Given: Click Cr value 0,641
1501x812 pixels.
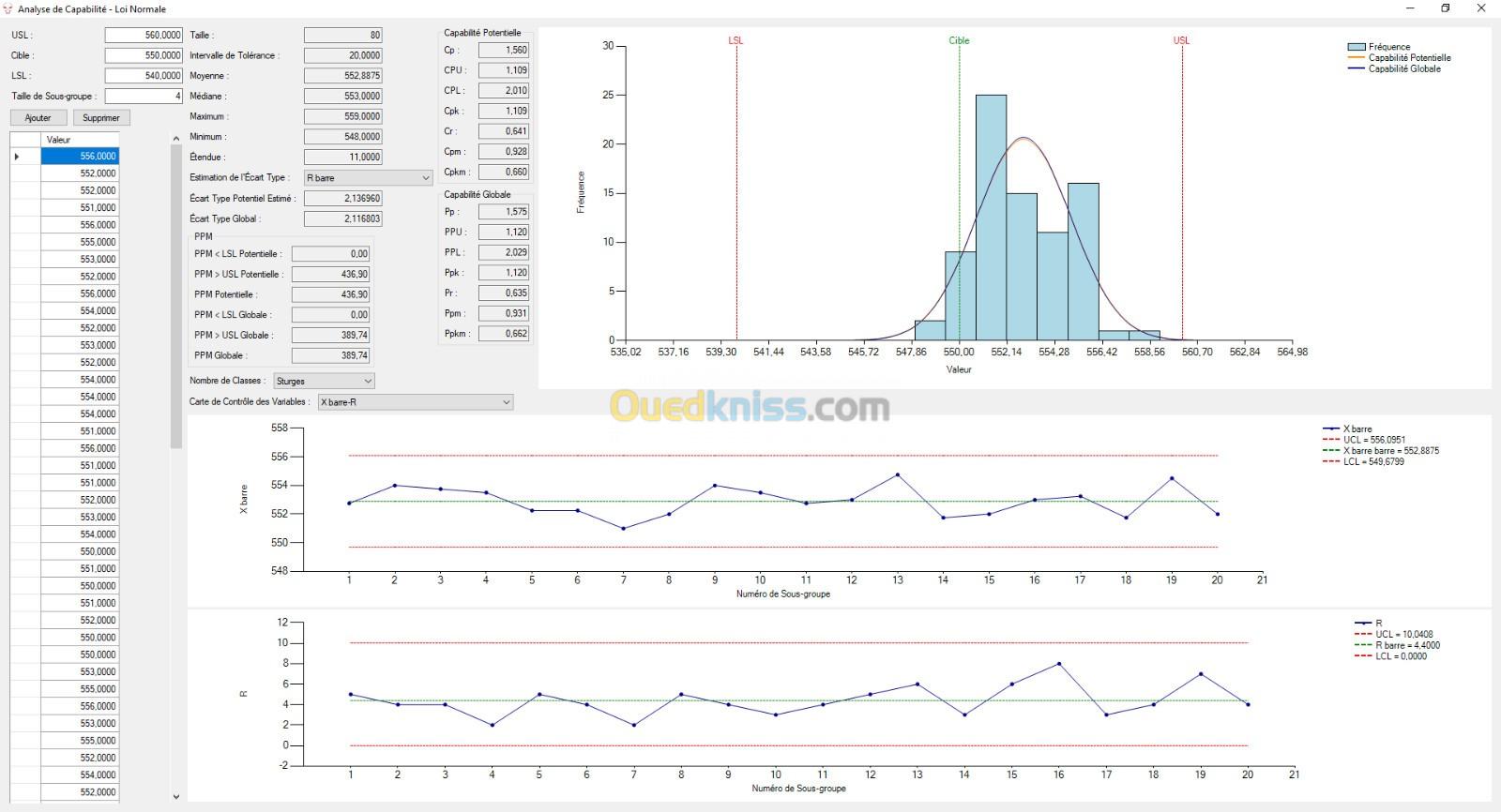Looking at the screenshot, I should click(x=504, y=131).
